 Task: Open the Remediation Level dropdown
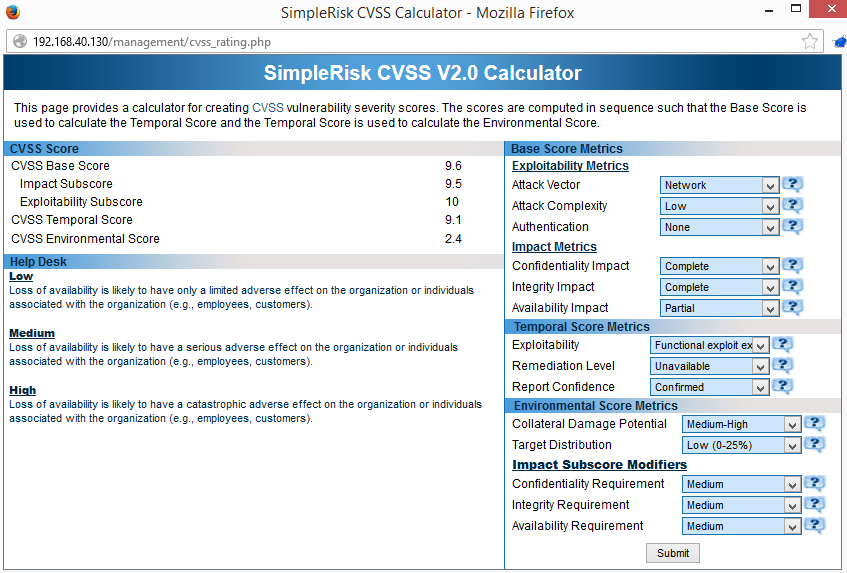tap(709, 366)
